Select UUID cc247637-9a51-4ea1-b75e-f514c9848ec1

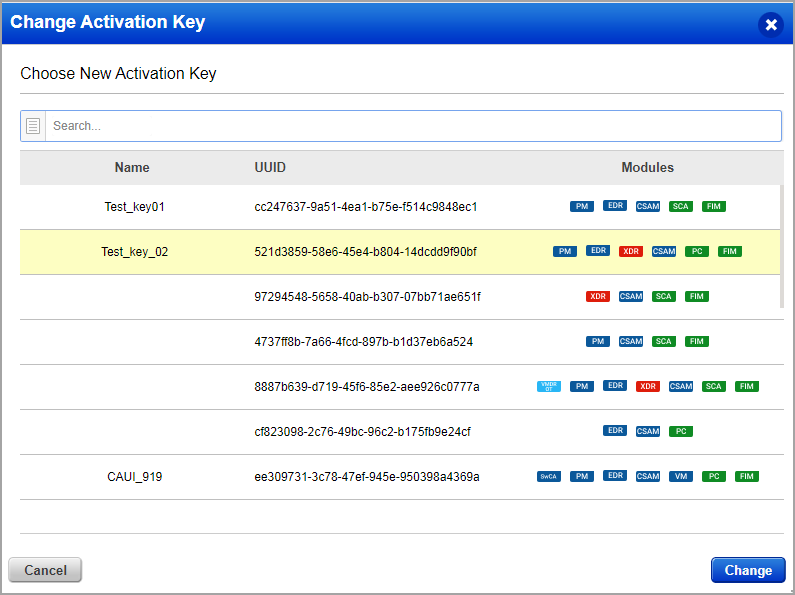coord(366,207)
